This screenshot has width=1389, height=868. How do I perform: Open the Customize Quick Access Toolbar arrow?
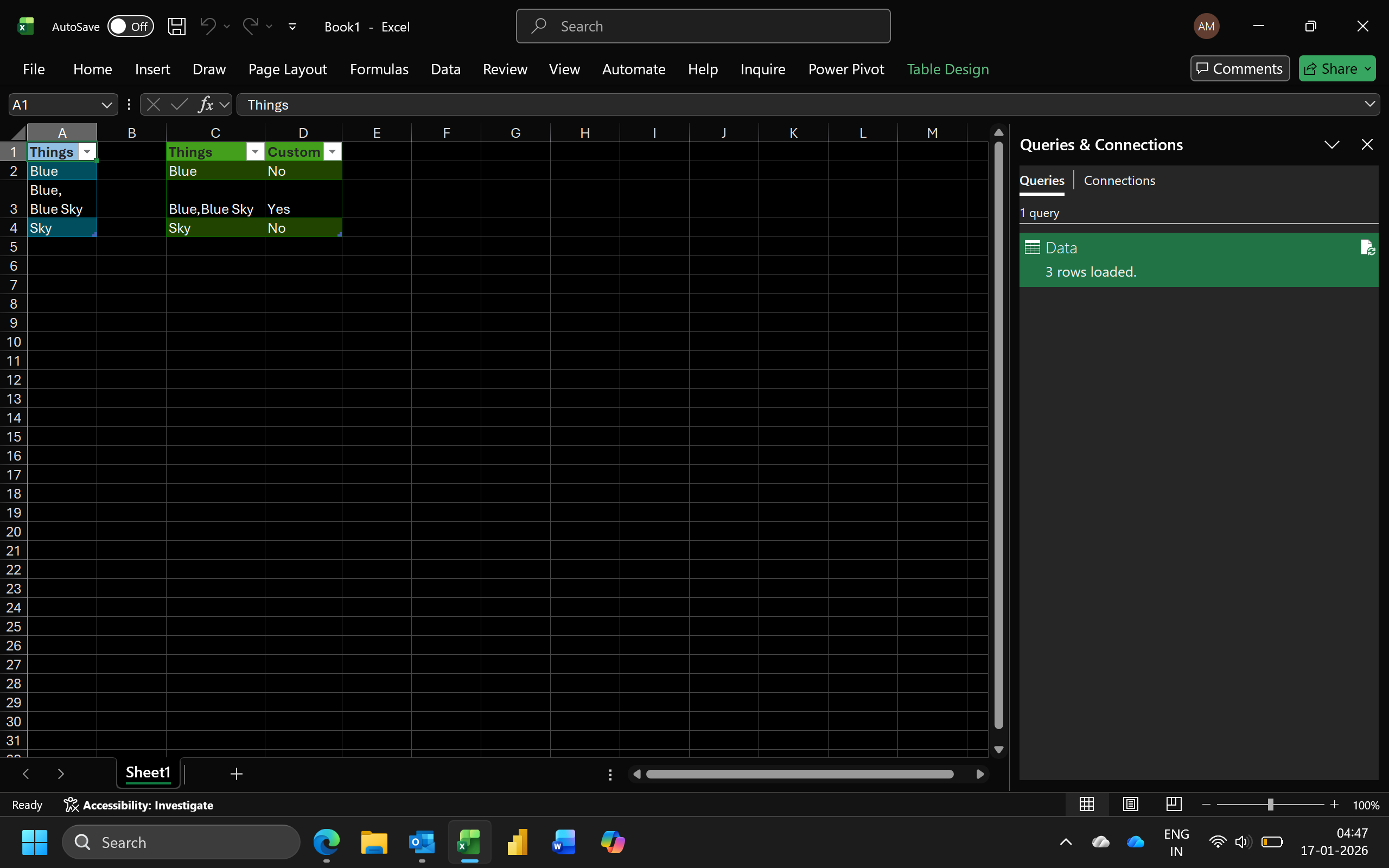coord(292,27)
